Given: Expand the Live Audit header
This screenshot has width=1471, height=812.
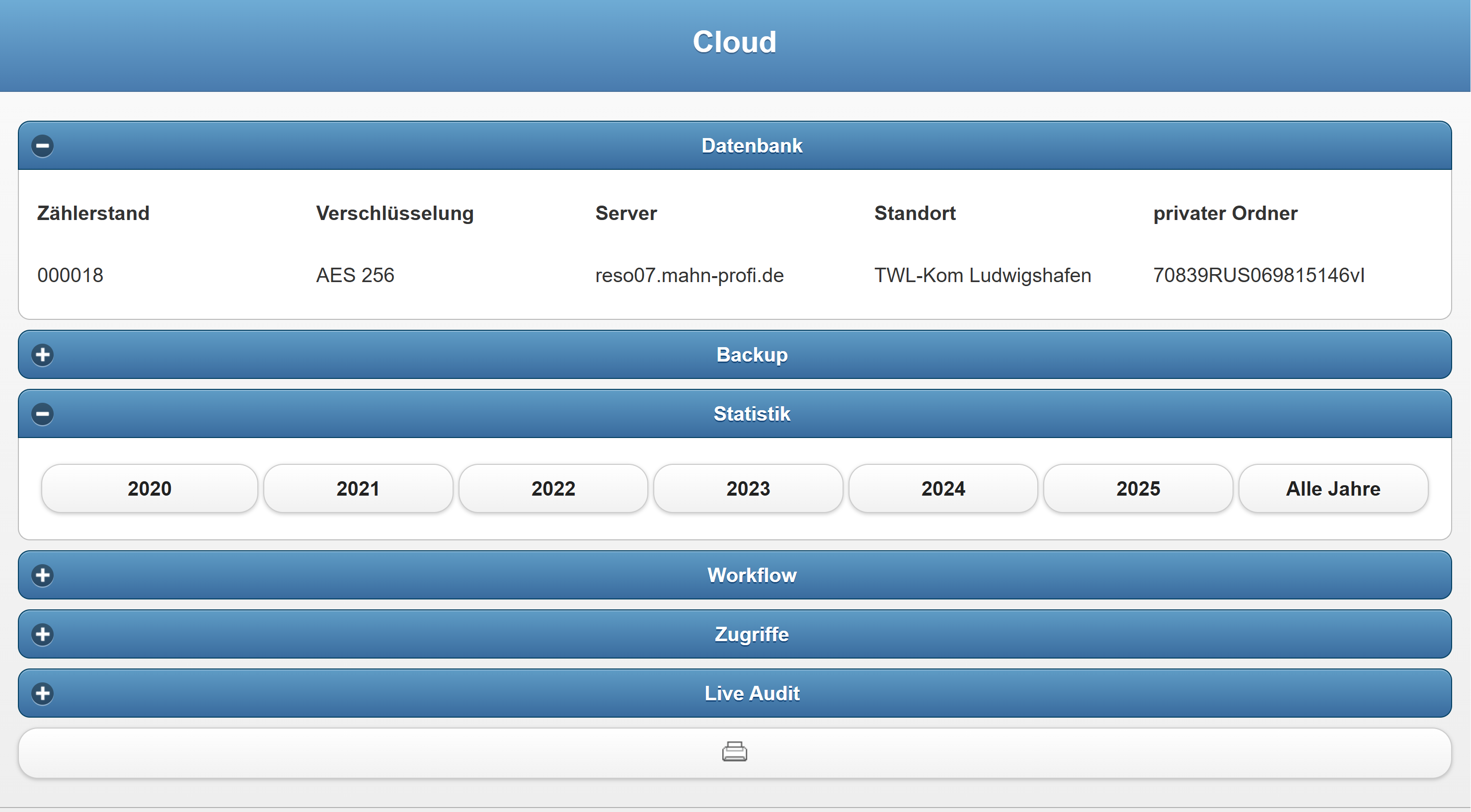Looking at the screenshot, I should click(x=752, y=693).
